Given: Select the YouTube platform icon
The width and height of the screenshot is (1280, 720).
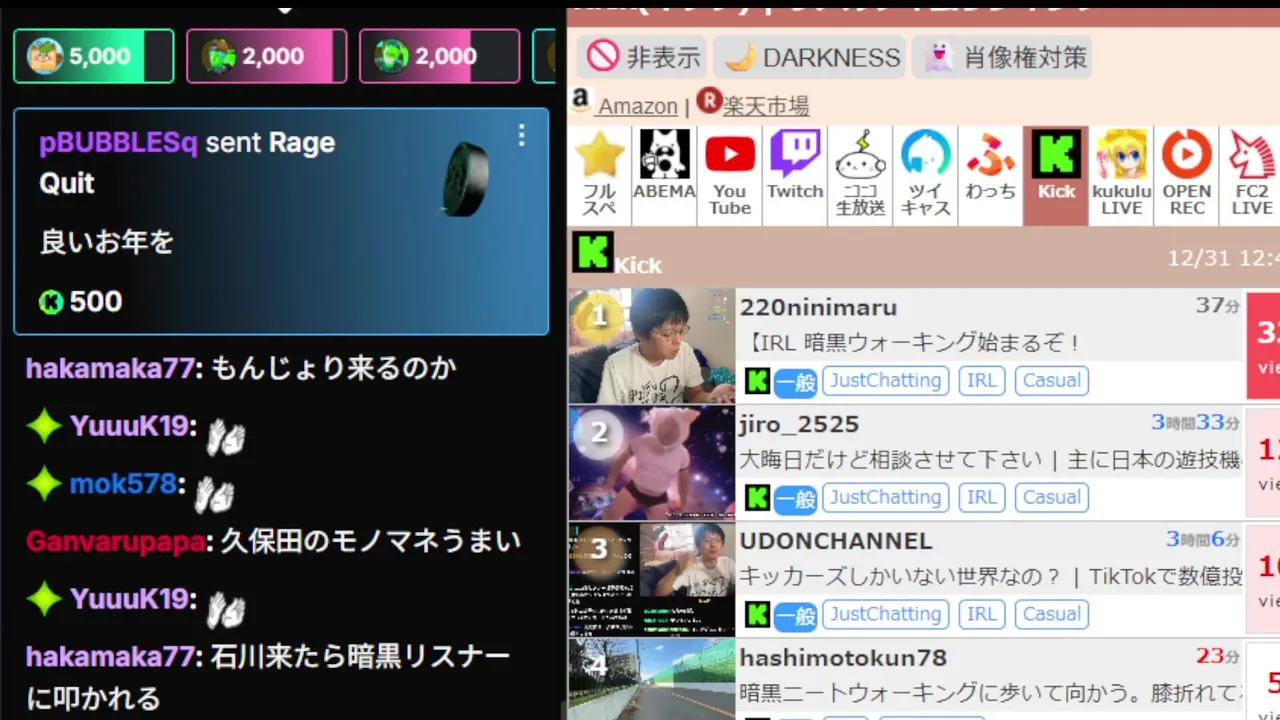Looking at the screenshot, I should click(x=730, y=176).
